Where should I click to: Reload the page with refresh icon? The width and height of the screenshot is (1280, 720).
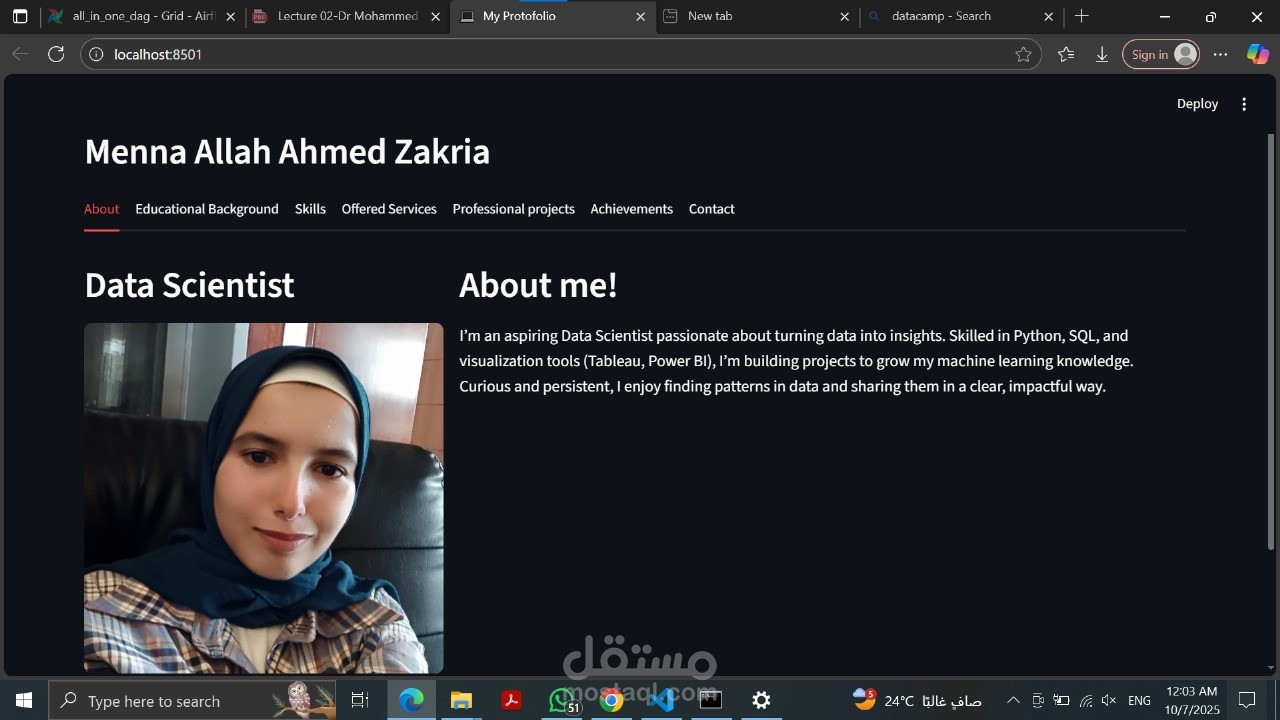[x=56, y=54]
